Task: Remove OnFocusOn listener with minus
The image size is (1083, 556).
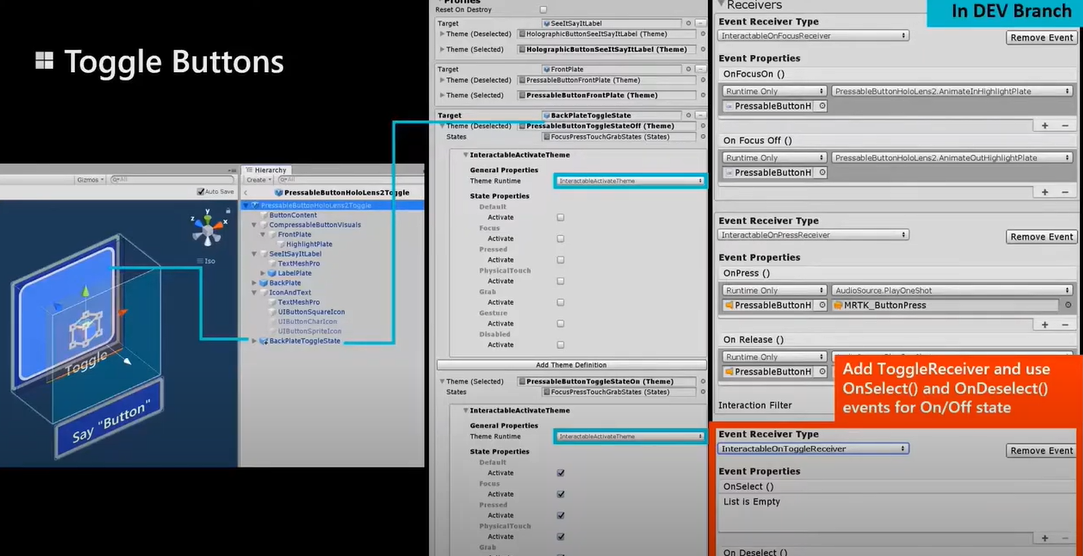Action: (1064, 126)
